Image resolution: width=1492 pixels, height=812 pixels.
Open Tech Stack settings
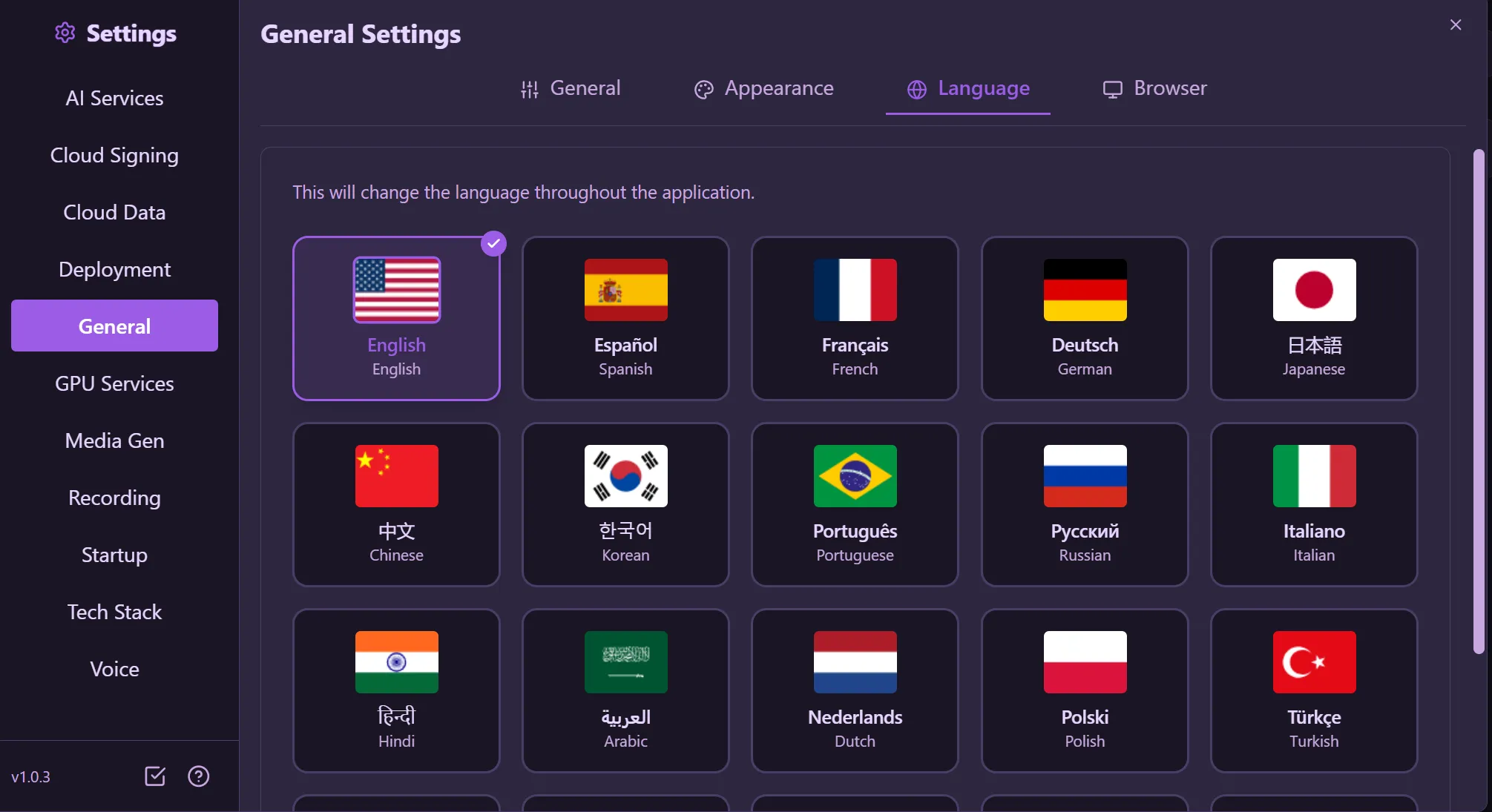[x=114, y=612]
